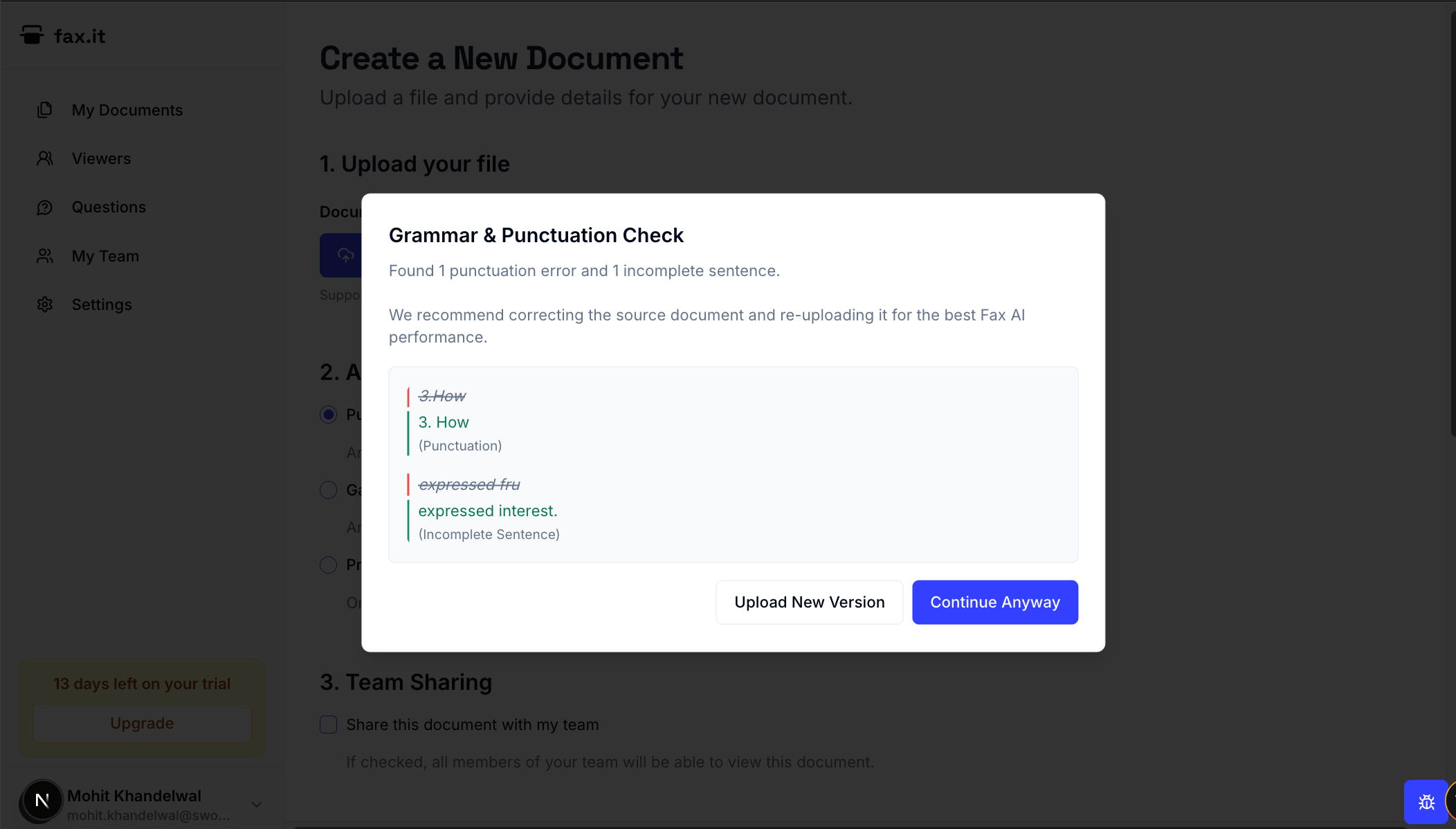The height and width of the screenshot is (829, 1456).
Task: Click Continue Anyway
Action: point(994,602)
